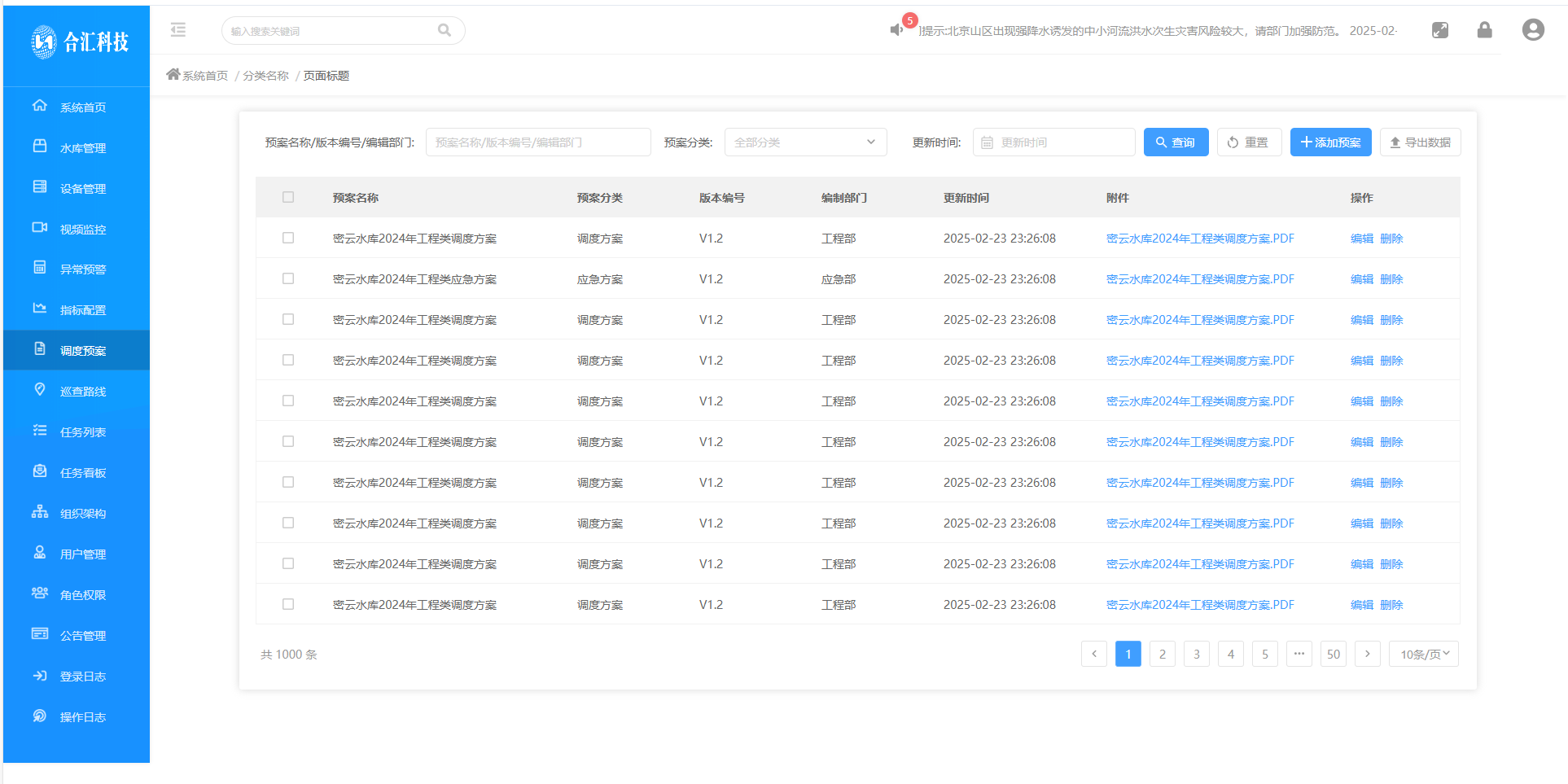Screen dimensions: 1568x784
Task: Open first row's PDF attachment link
Action: 1199,239
